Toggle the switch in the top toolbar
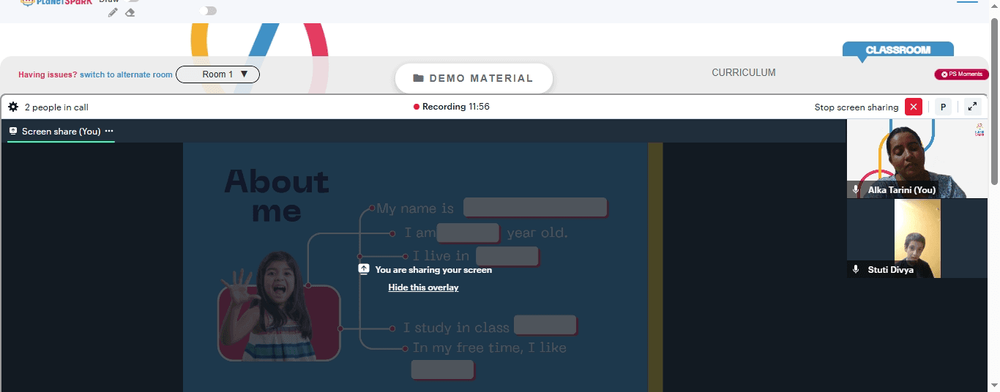The height and width of the screenshot is (392, 1000). click(208, 11)
